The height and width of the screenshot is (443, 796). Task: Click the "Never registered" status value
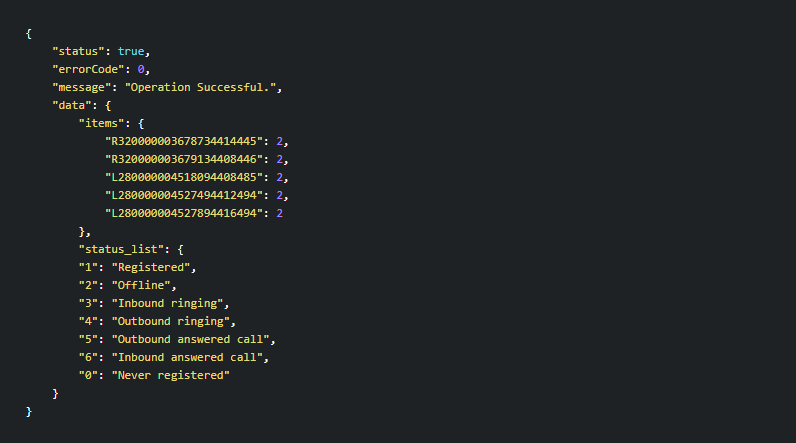point(171,375)
